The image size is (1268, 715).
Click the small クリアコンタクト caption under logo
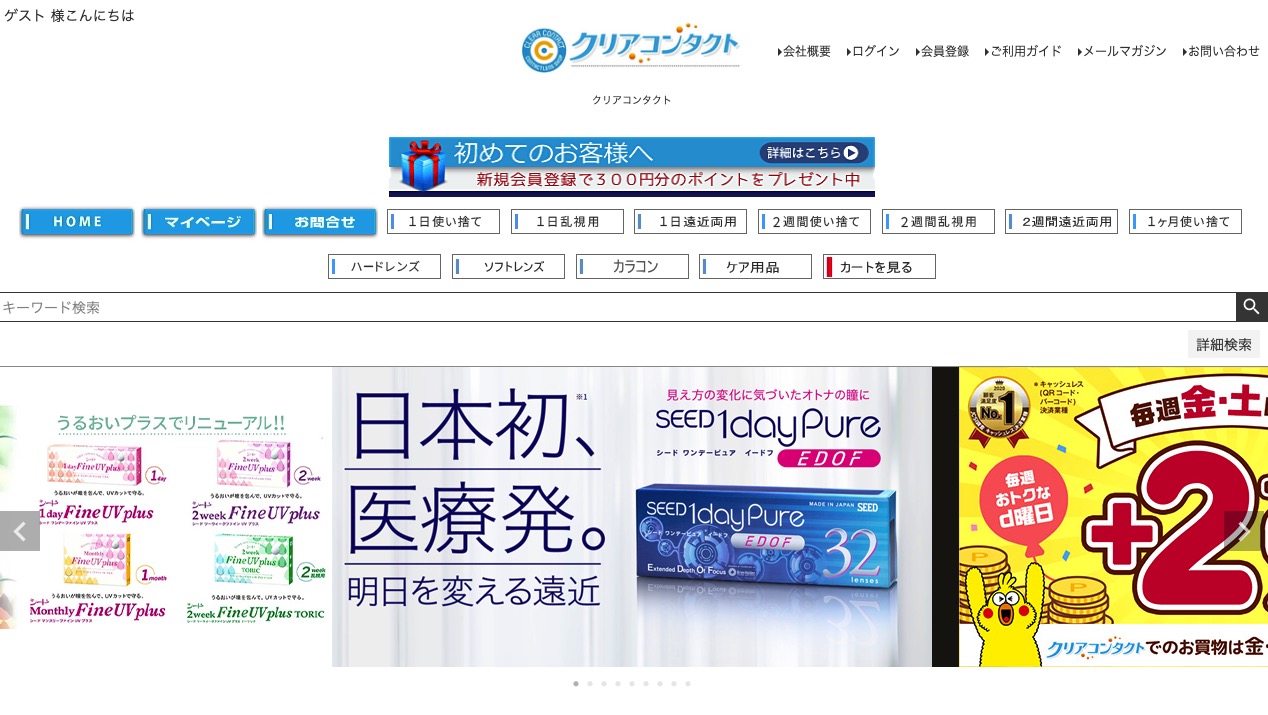click(632, 100)
